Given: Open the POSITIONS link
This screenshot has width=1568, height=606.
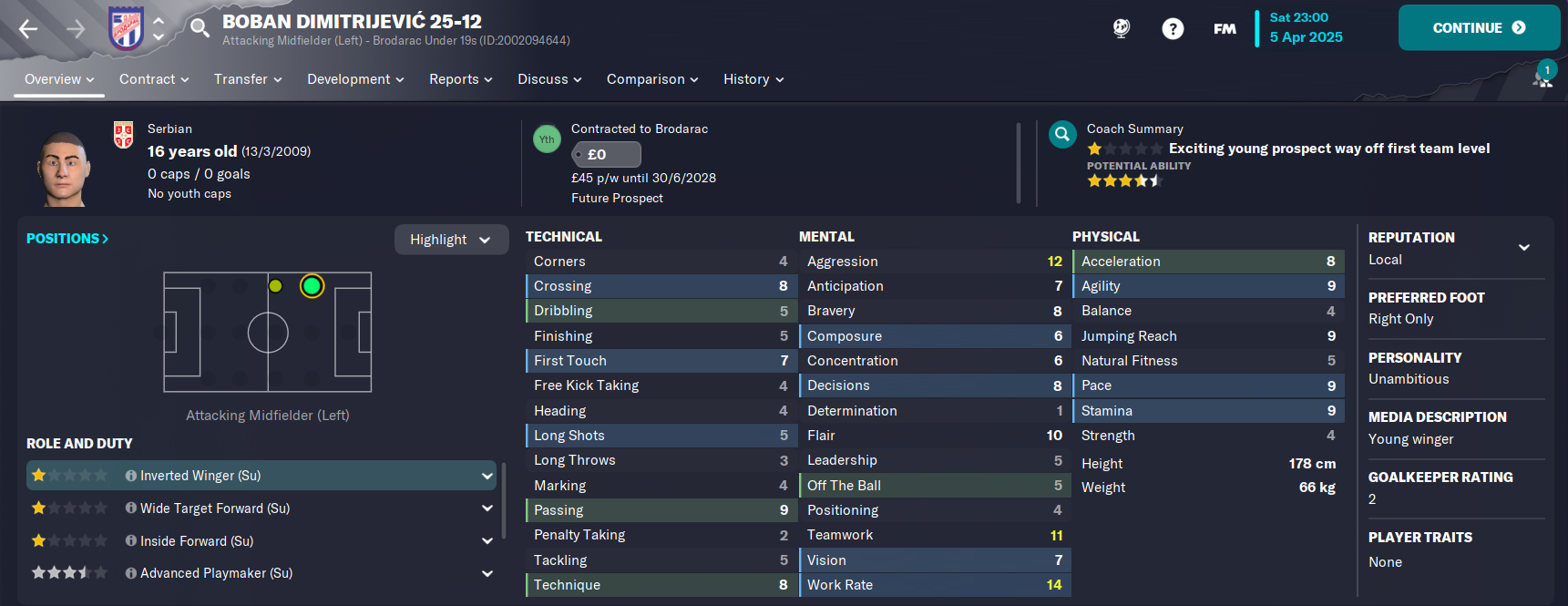Looking at the screenshot, I should click(67, 239).
